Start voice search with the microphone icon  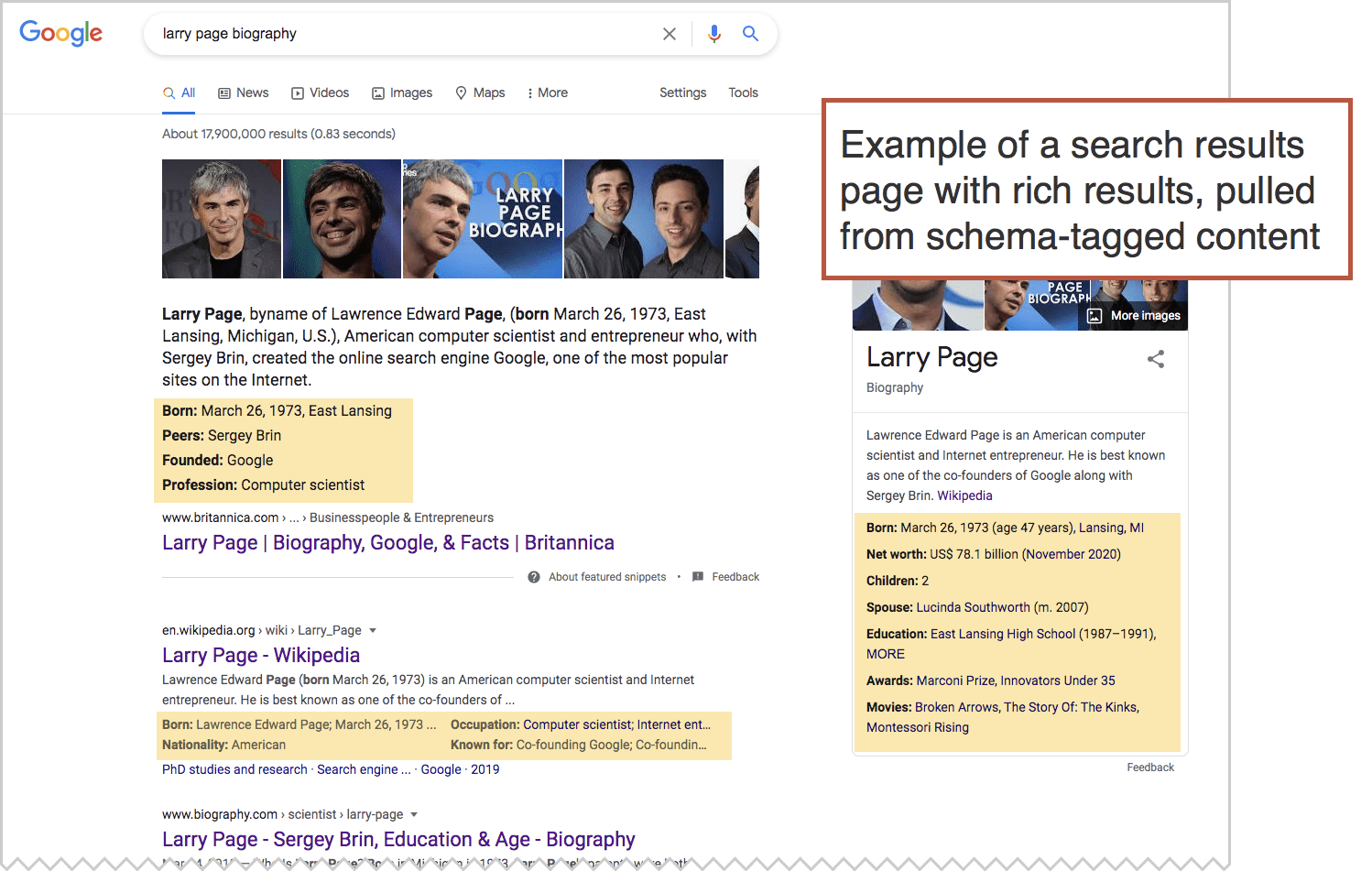click(x=714, y=34)
